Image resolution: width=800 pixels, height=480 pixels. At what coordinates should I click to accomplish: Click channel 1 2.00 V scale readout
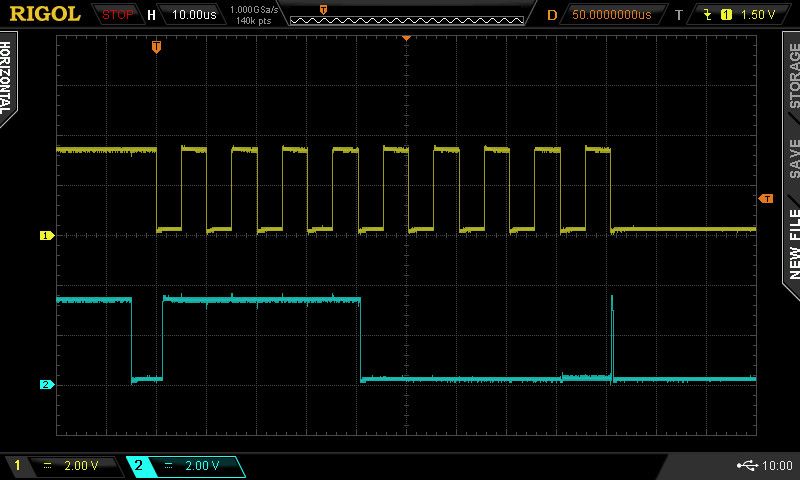click(x=81, y=465)
